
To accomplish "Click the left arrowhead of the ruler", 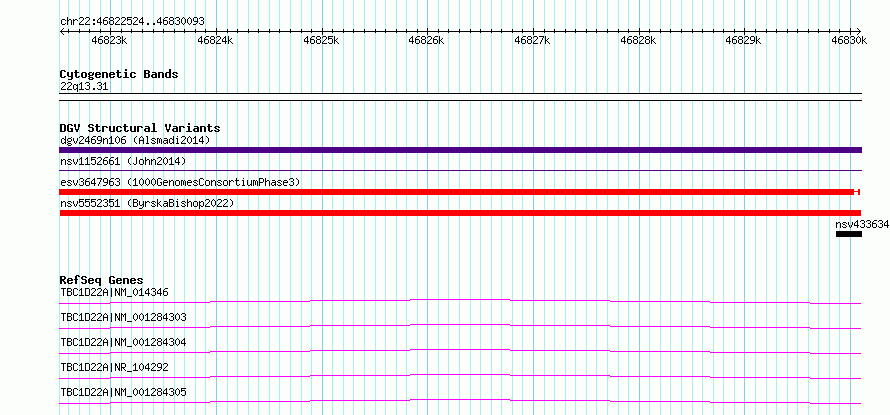I will coord(62,31).
